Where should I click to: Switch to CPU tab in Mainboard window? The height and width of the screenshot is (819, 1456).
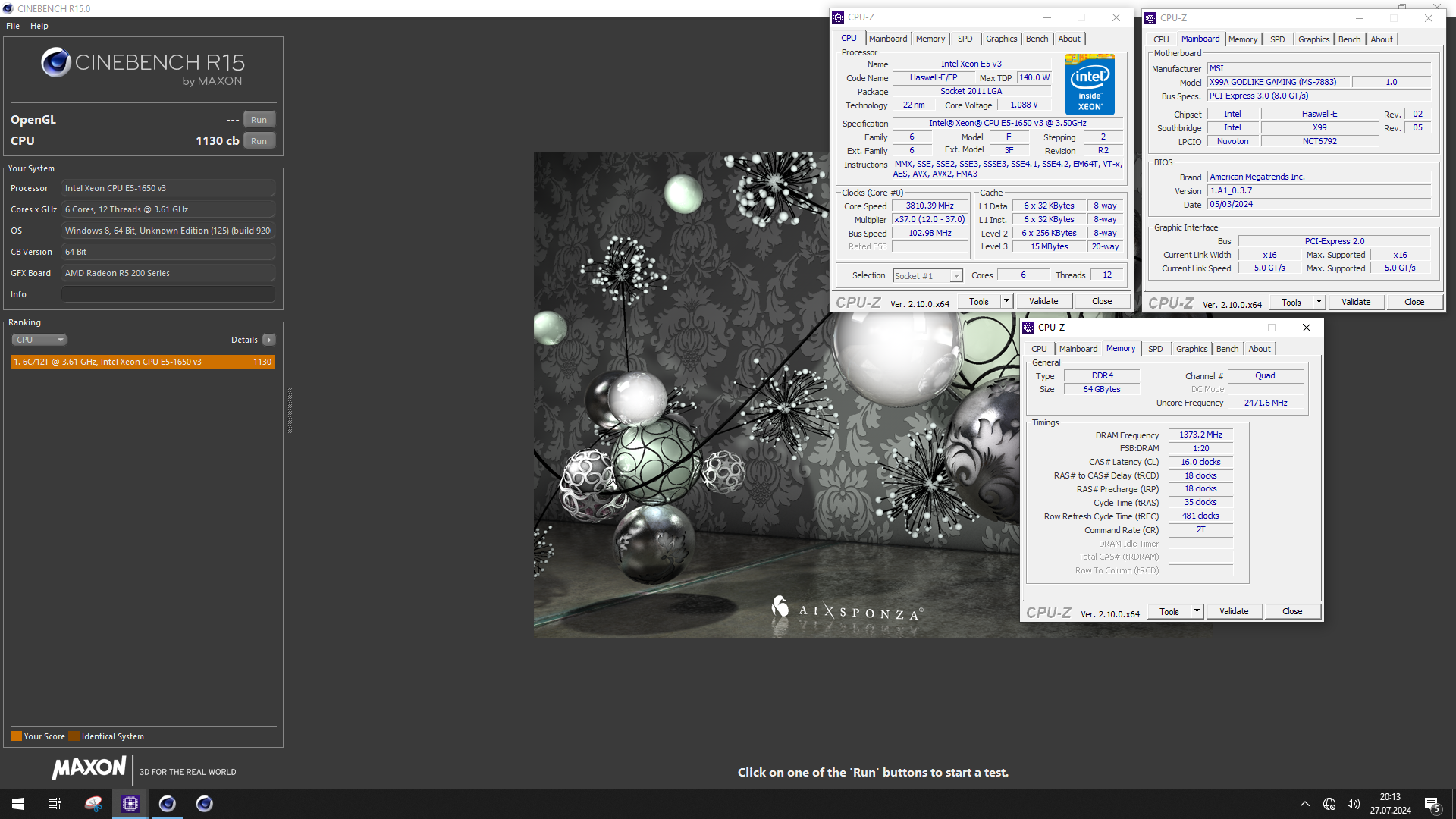pyautogui.click(x=1161, y=39)
